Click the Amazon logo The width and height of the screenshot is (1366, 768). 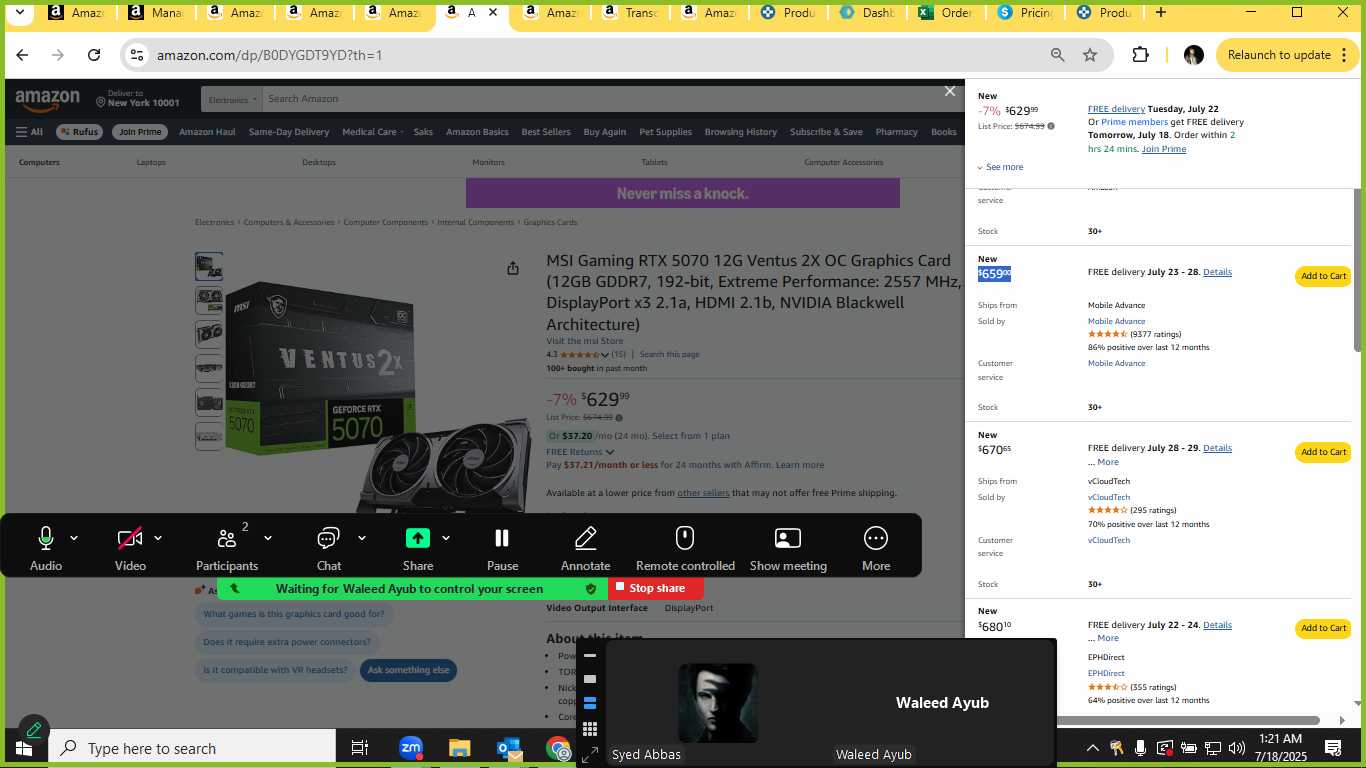(47, 100)
